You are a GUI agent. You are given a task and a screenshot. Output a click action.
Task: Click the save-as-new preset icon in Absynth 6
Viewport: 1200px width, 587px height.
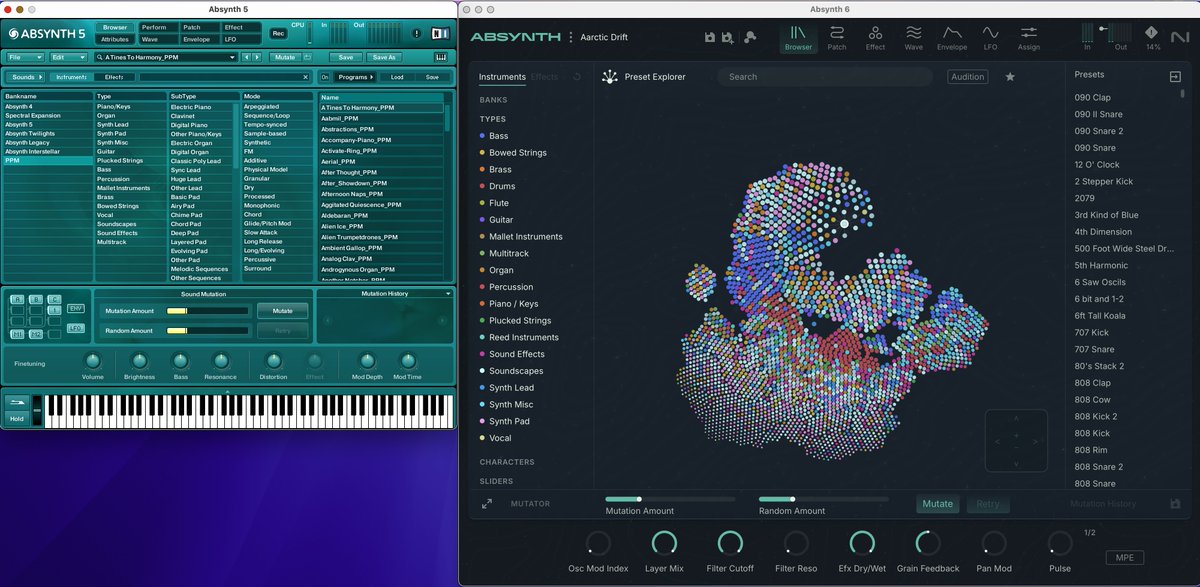tap(727, 38)
